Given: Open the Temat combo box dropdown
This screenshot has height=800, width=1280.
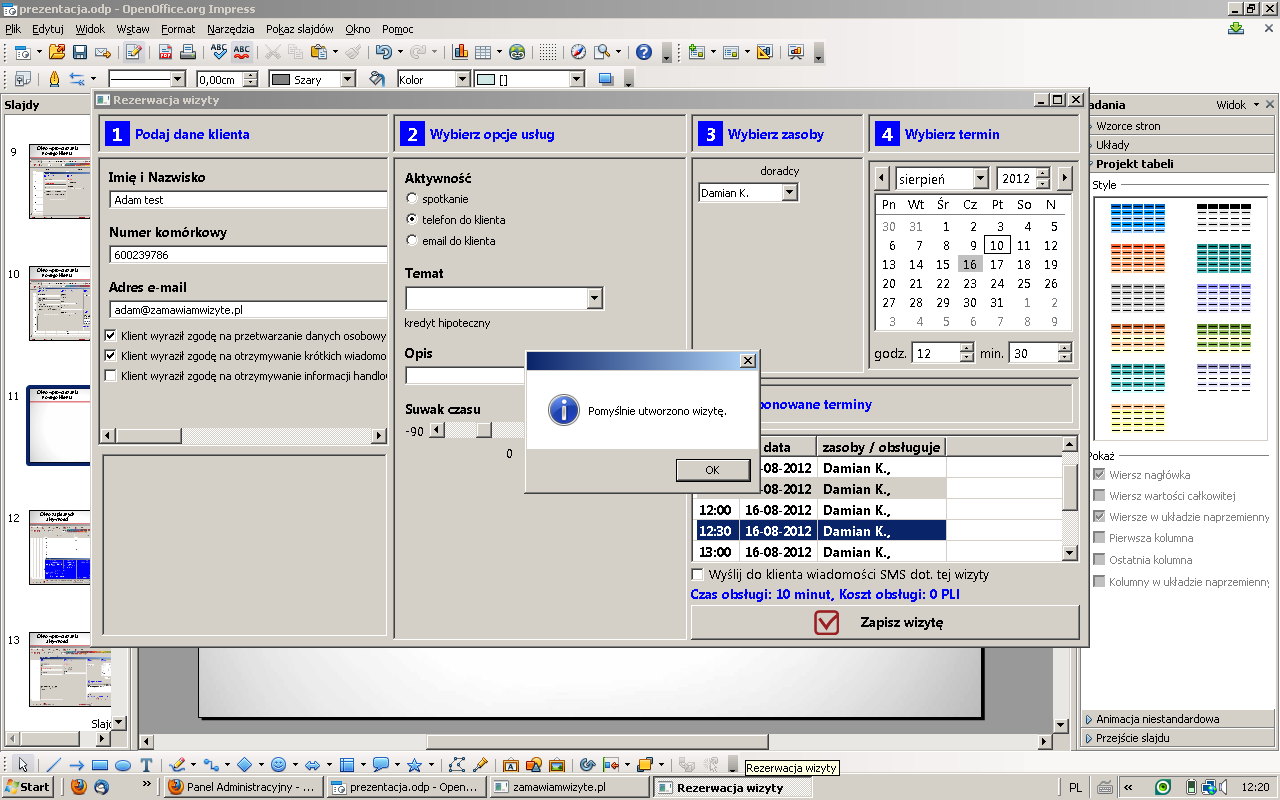Looking at the screenshot, I should click(595, 298).
